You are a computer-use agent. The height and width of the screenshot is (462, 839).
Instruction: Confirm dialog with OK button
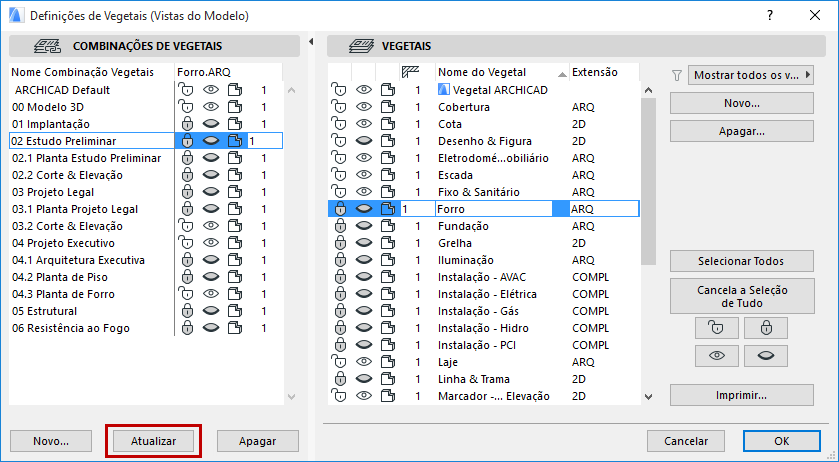point(782,441)
